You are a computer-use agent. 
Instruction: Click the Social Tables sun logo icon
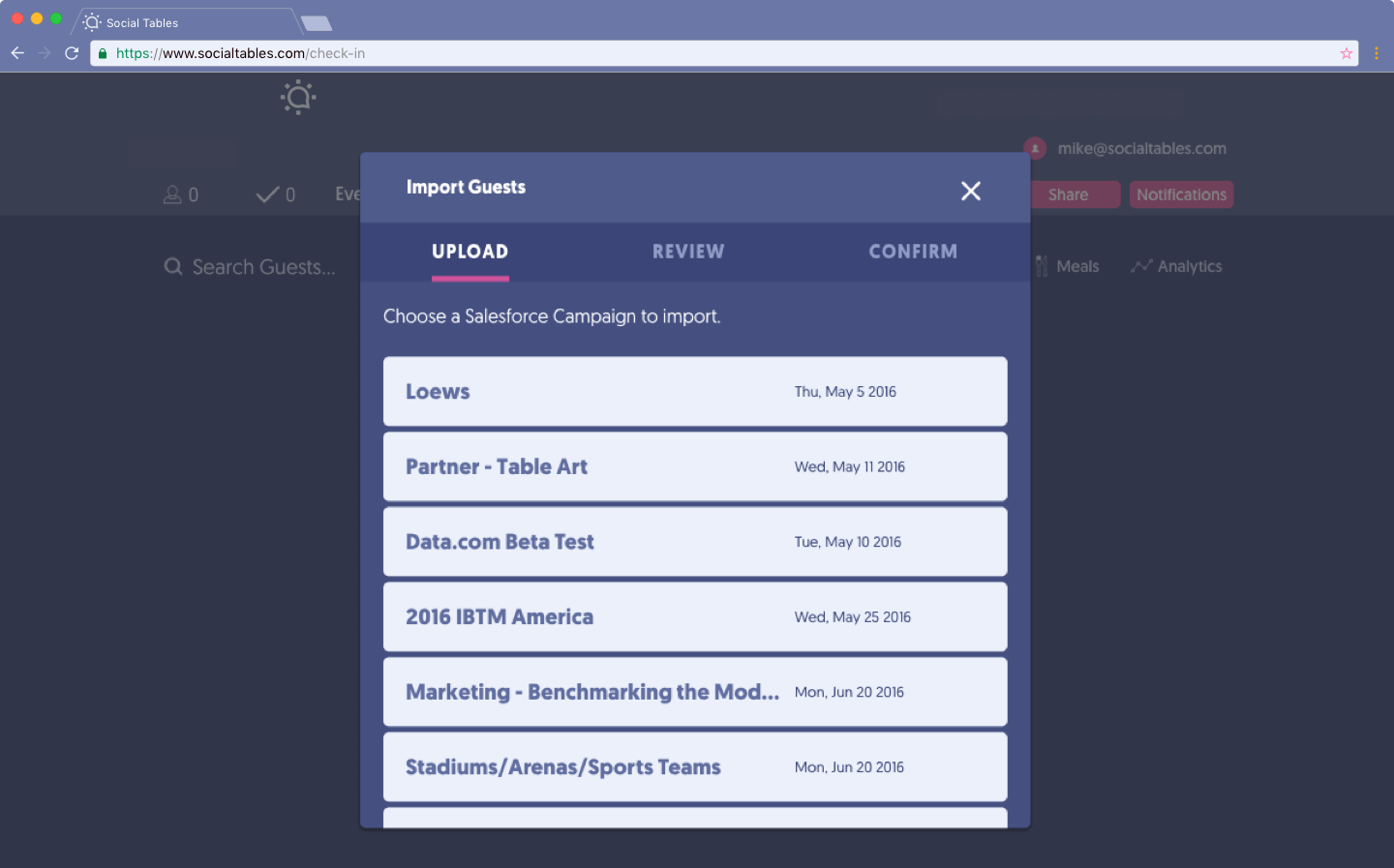(298, 97)
